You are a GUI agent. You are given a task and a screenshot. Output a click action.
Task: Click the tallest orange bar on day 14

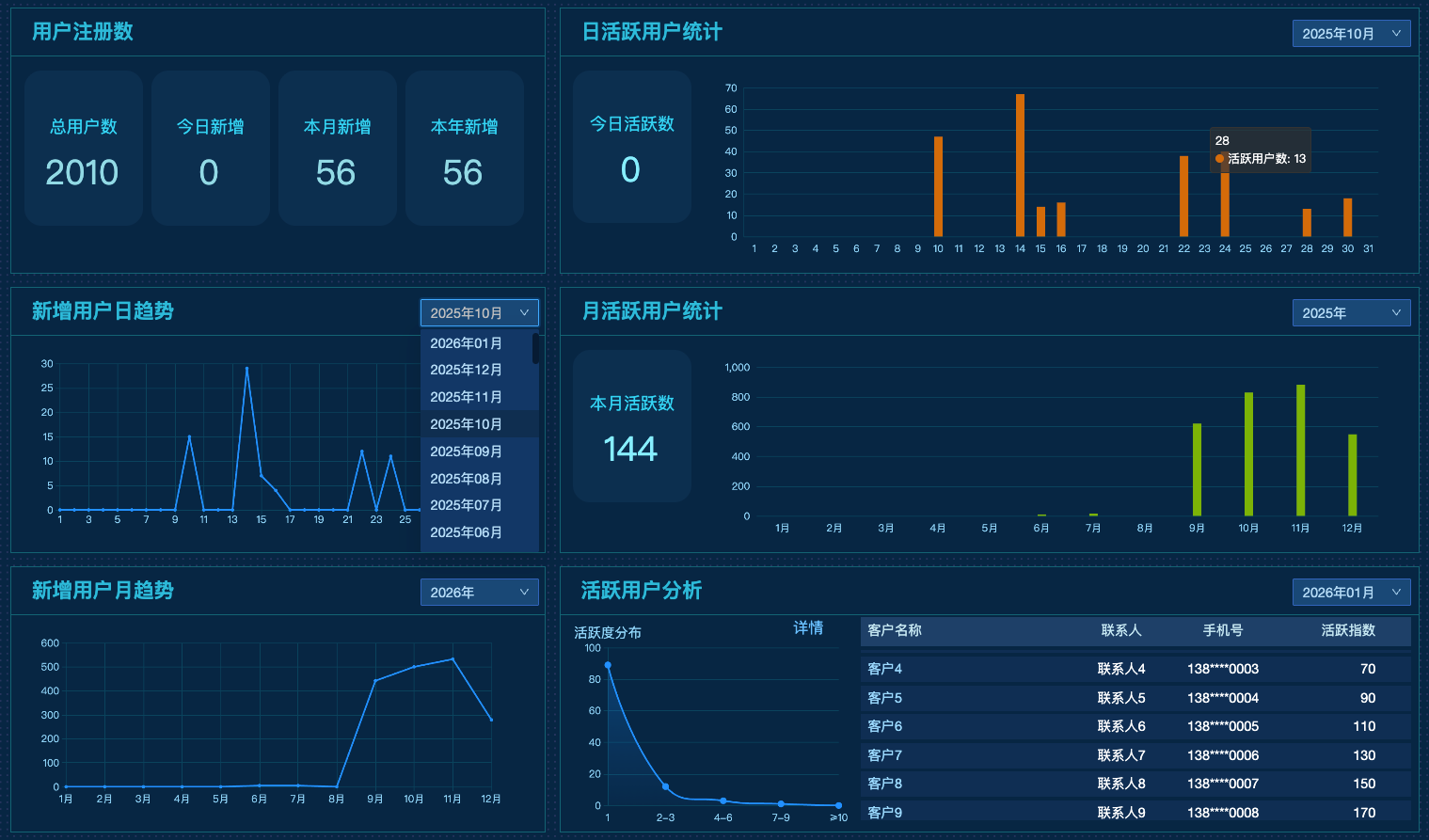point(1020,165)
